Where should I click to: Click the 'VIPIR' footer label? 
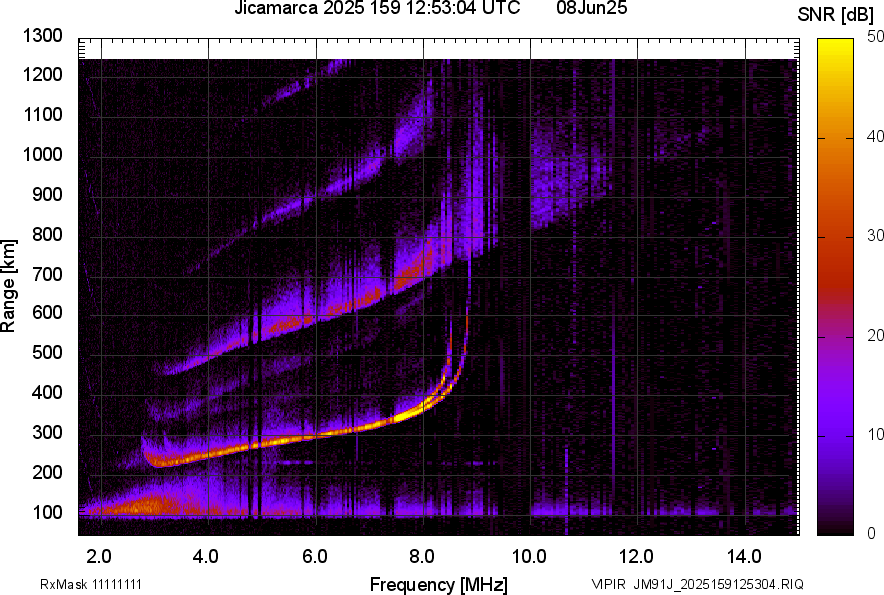pos(608,584)
